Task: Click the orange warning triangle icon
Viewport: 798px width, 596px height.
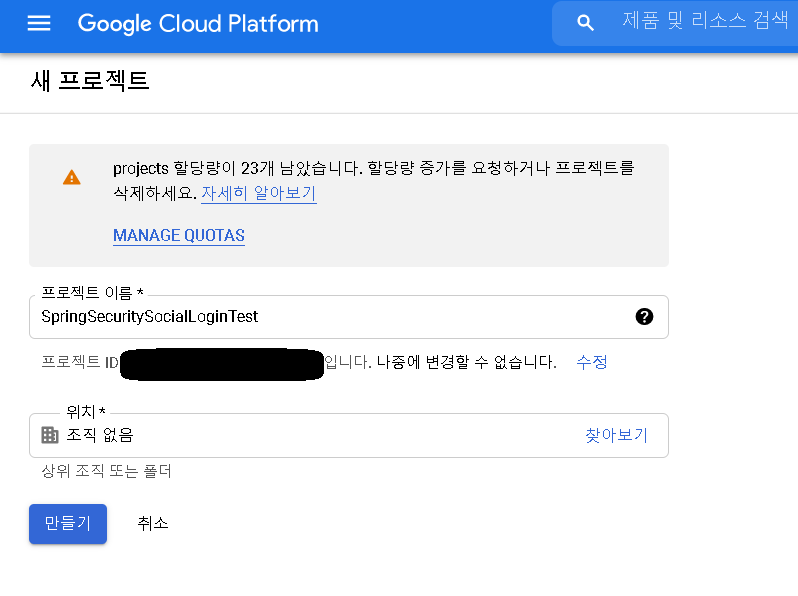Action: coord(72,177)
